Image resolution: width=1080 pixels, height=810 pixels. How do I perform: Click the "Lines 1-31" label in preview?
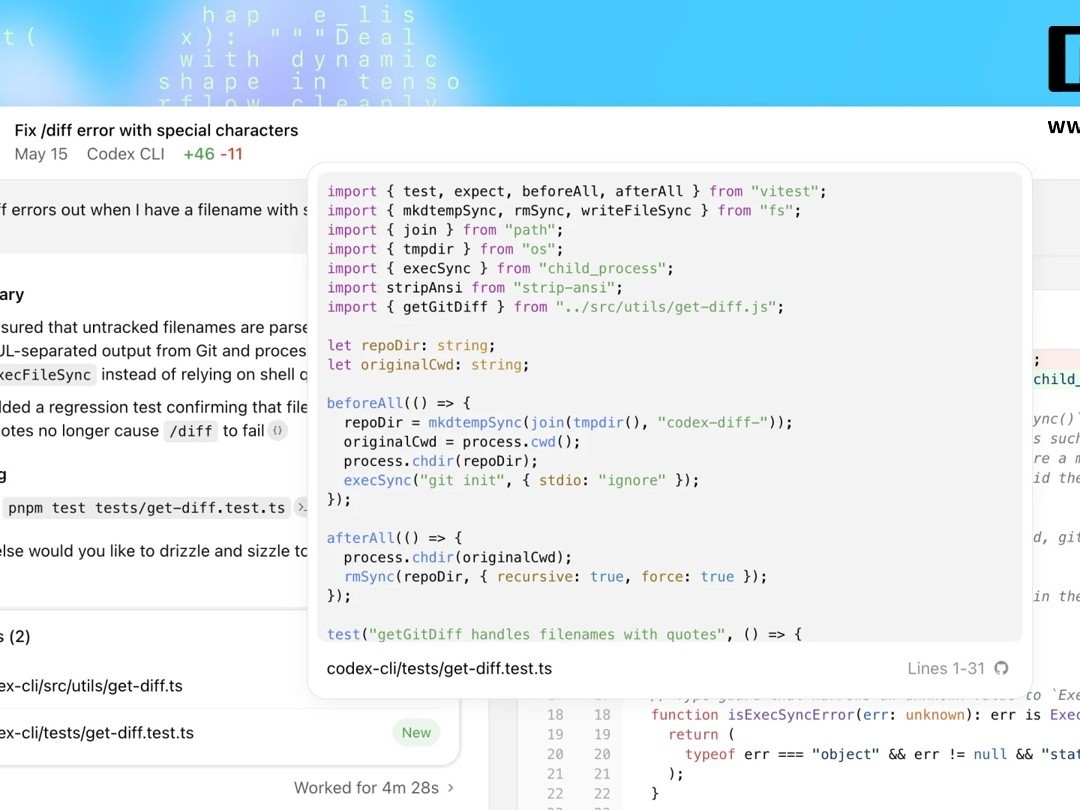pyautogui.click(x=945, y=669)
